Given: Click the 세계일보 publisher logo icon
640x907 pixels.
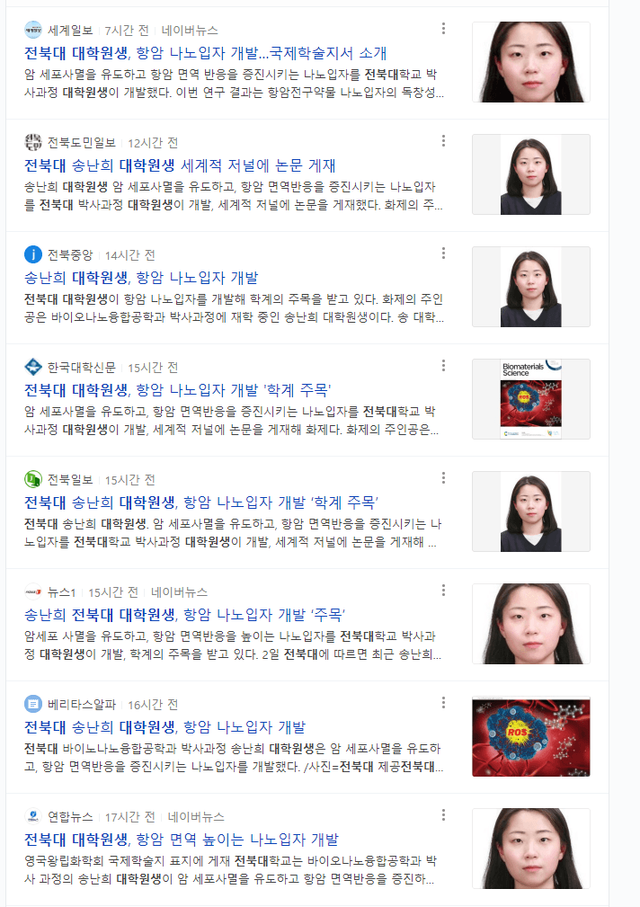Looking at the screenshot, I should click(33, 30).
